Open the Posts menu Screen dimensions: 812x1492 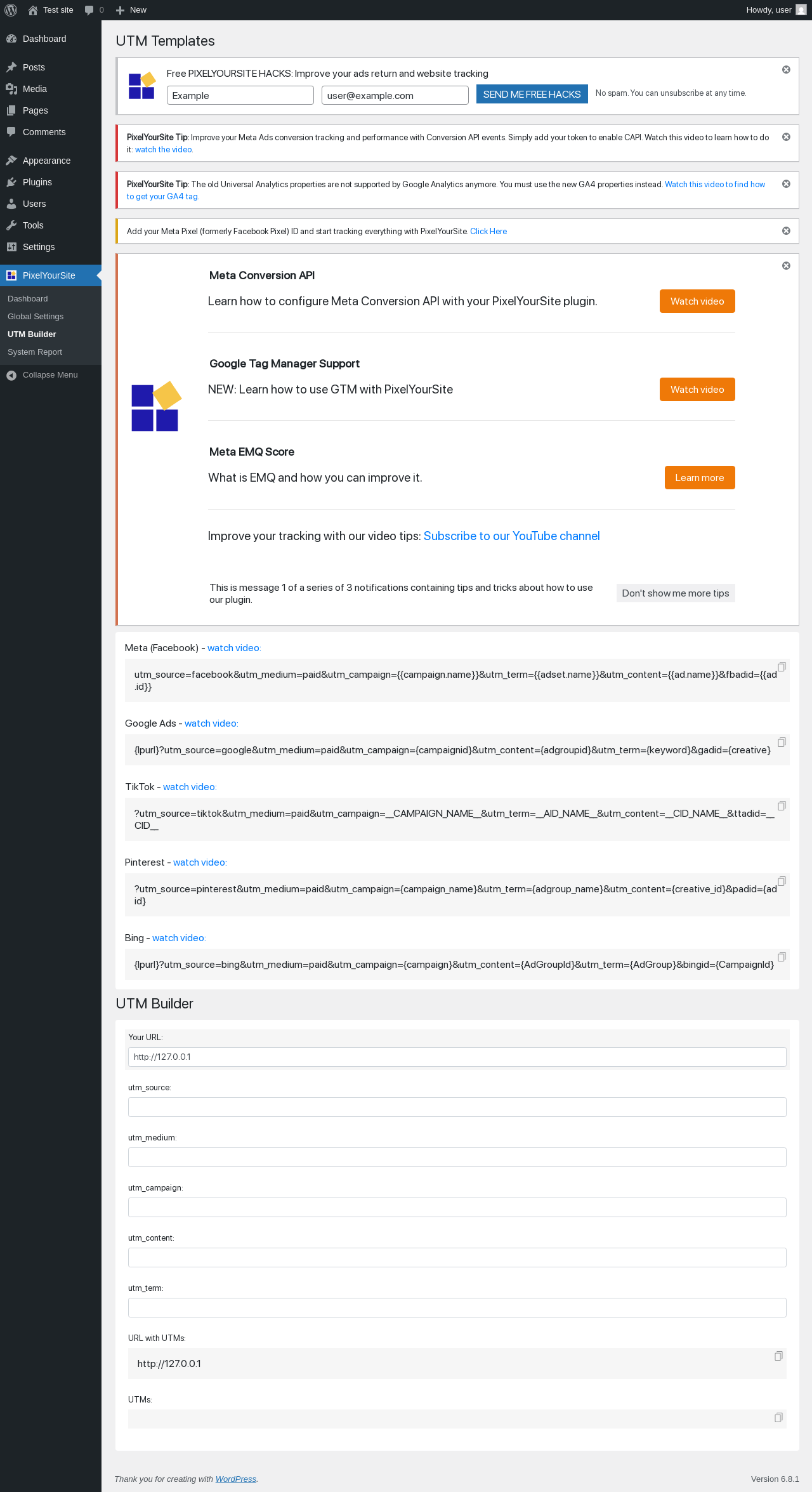tap(51, 67)
